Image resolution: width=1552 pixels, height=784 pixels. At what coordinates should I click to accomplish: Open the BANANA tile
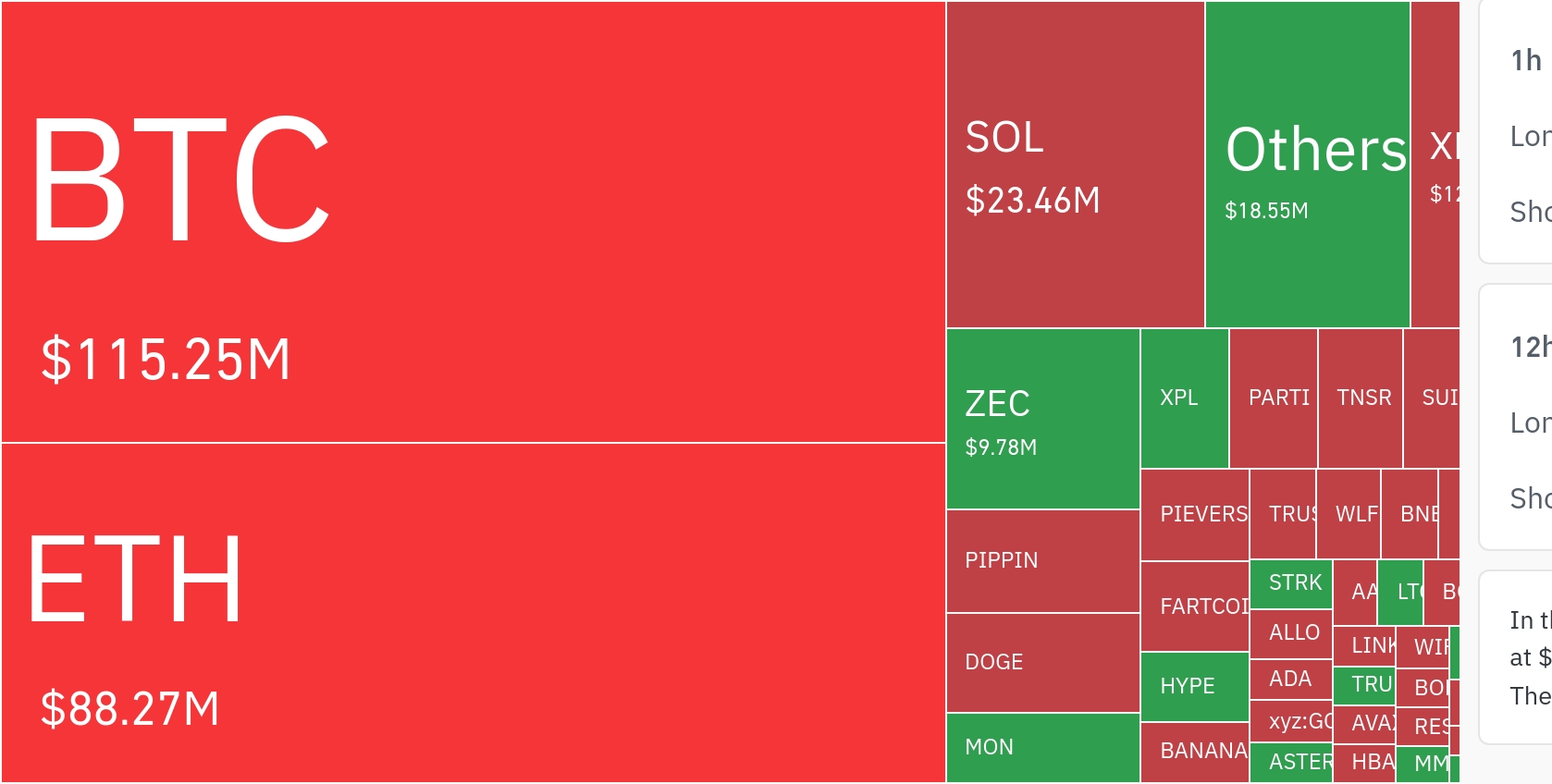(x=1194, y=751)
